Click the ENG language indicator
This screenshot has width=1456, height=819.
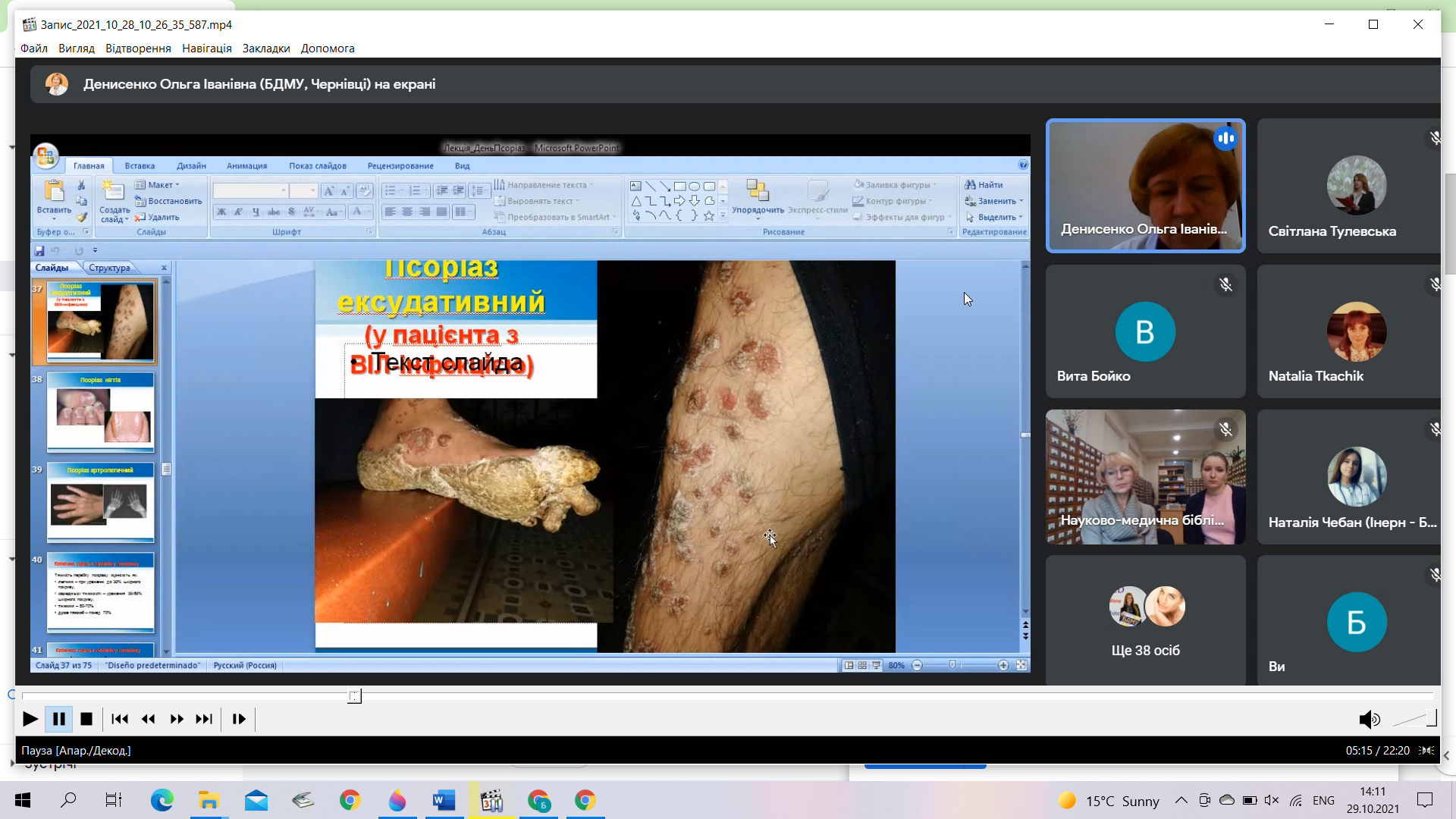1323,800
